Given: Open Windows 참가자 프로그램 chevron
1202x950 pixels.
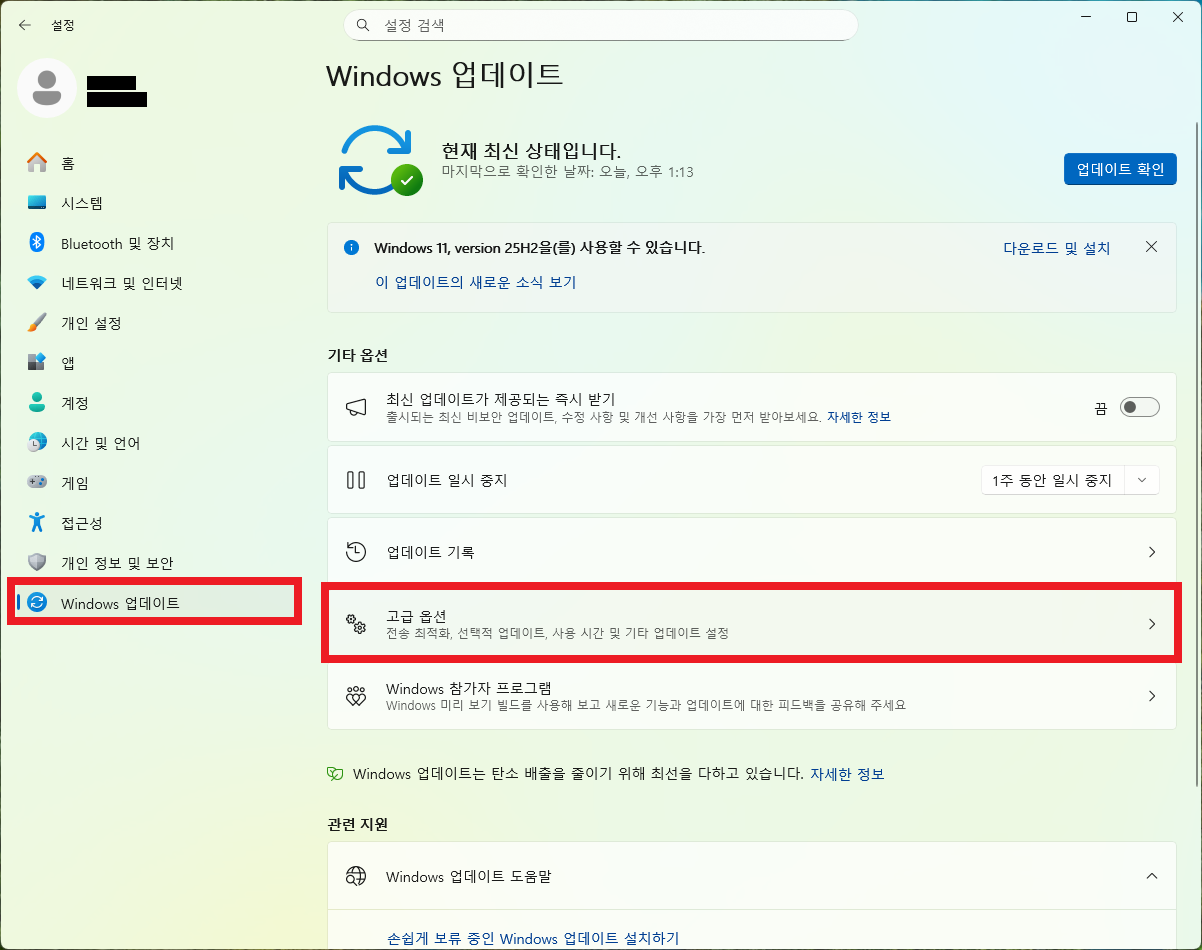Looking at the screenshot, I should coord(1152,696).
